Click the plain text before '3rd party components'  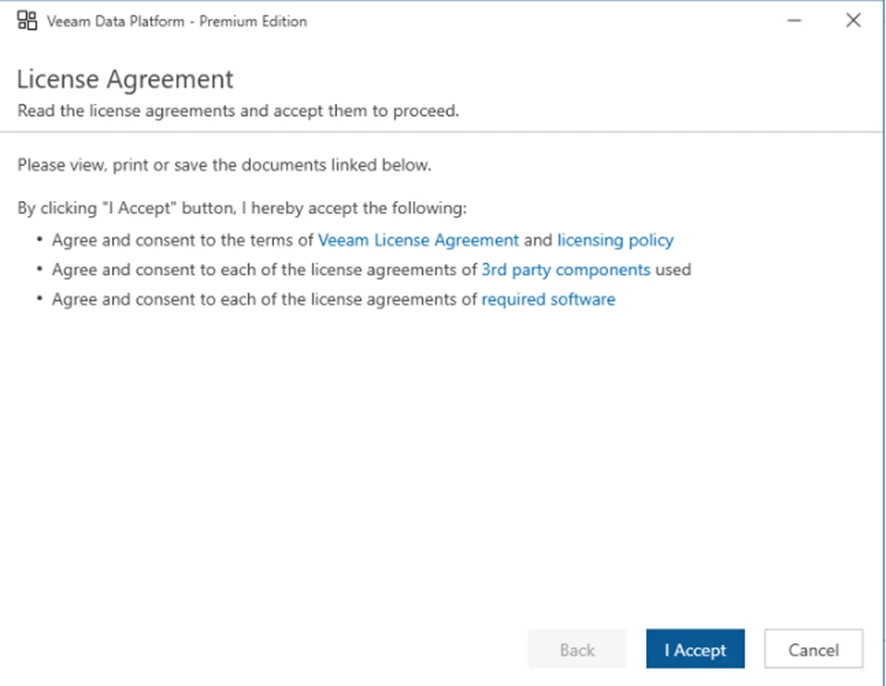coord(264,269)
